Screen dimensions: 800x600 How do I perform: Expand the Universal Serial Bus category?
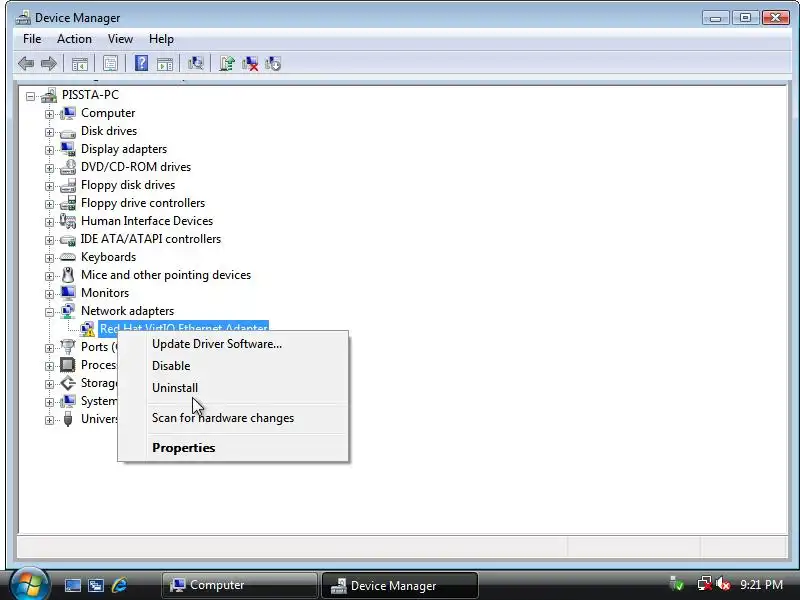coord(49,420)
